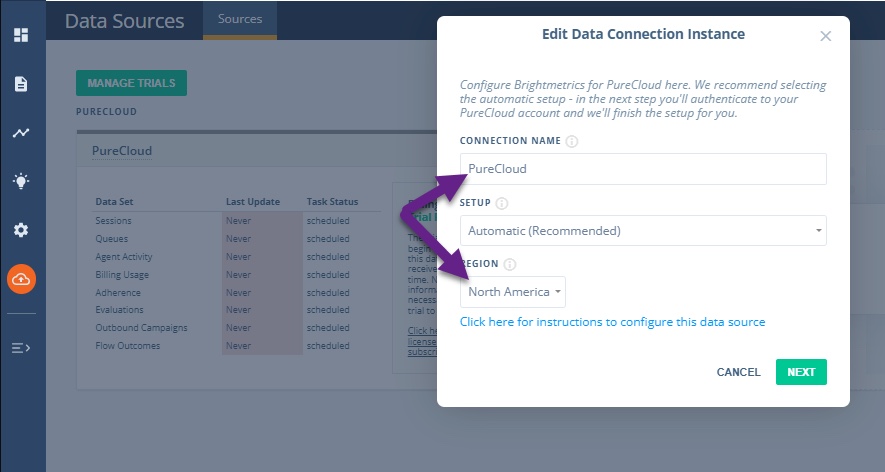The width and height of the screenshot is (885, 472).
Task: Click the PURECLOUD section label
Action: point(106,112)
